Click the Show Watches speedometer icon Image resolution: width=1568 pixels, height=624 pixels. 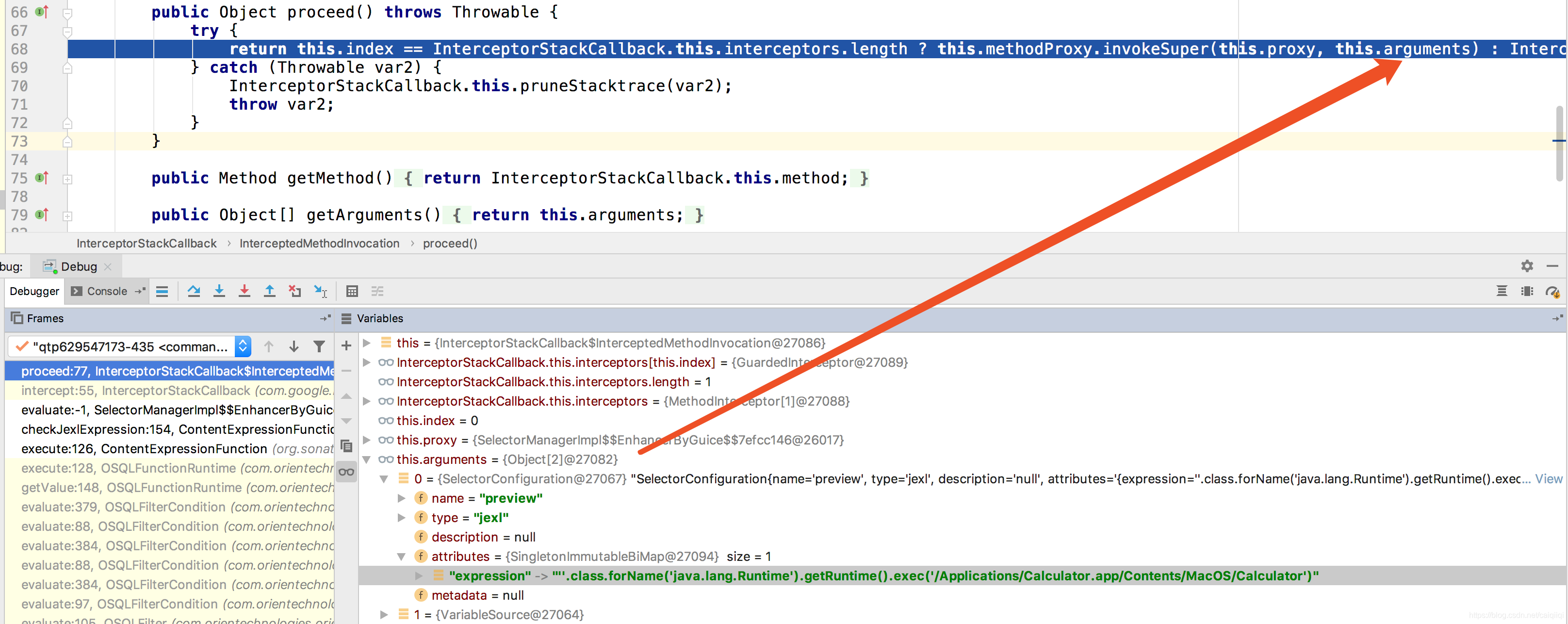click(1552, 292)
